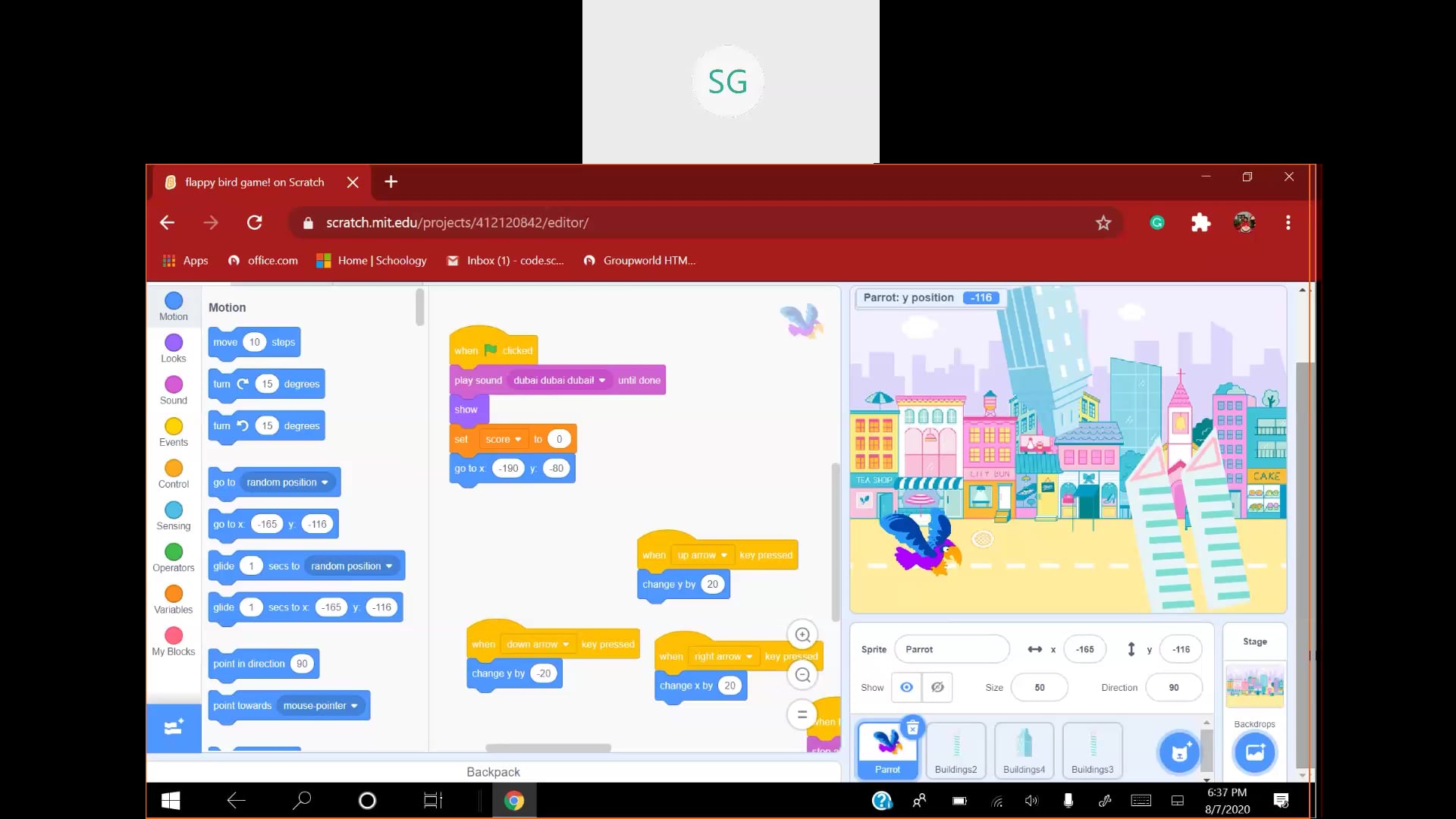Viewport: 1456px width, 819px height.
Task: Open the mouse-pointer dropdown in point towards
Action: (x=320, y=705)
